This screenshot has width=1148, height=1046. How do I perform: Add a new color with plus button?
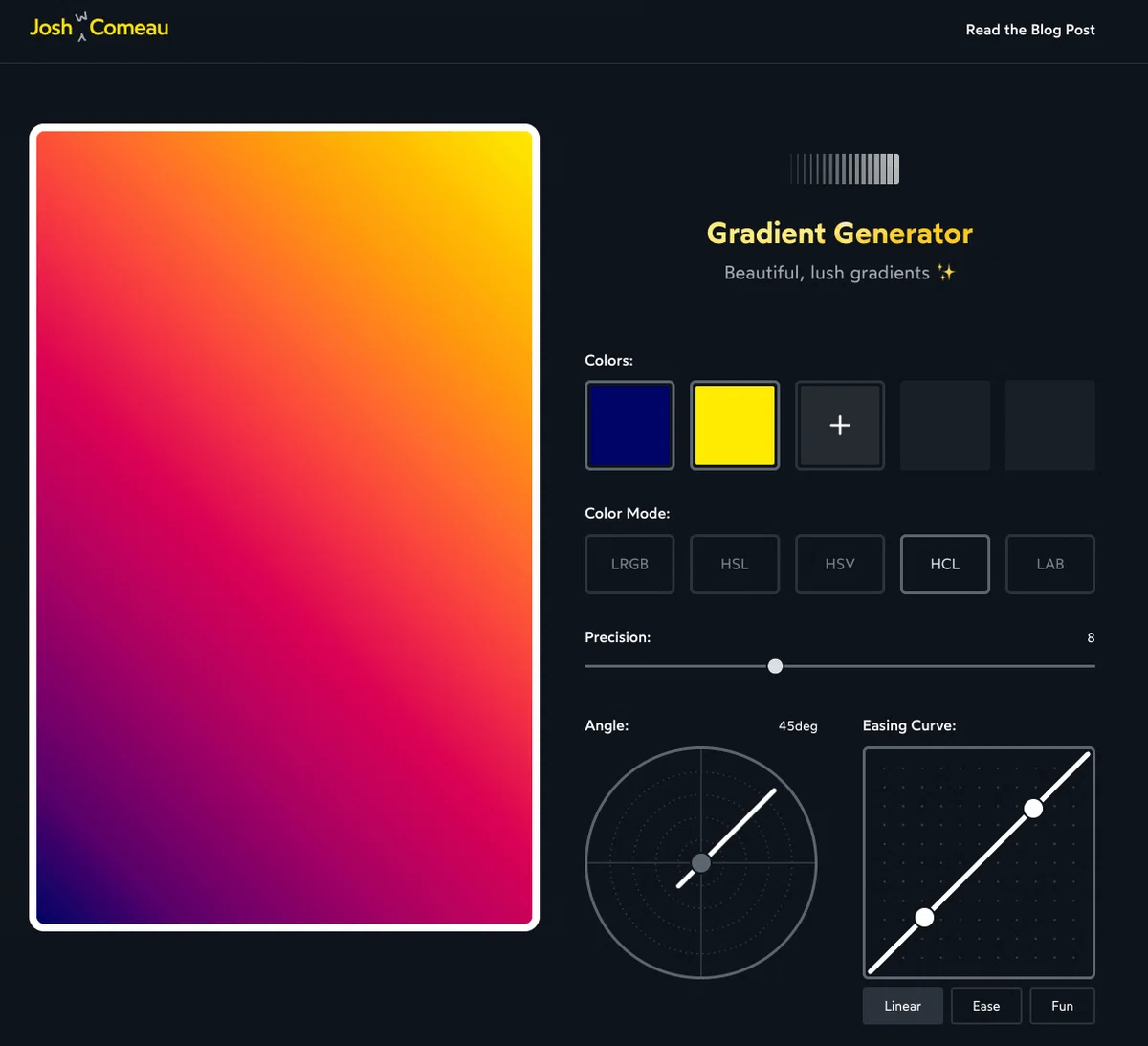(x=840, y=425)
